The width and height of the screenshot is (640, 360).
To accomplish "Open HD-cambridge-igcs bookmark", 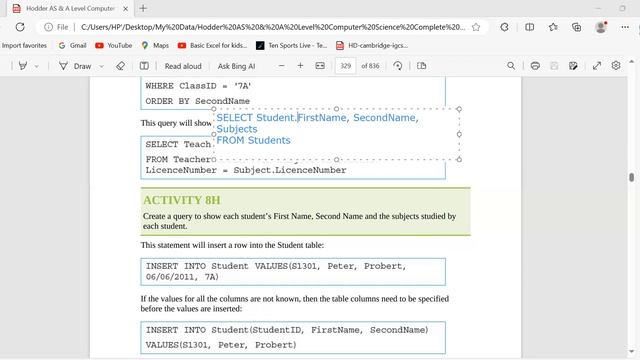I will pyautogui.click(x=372, y=45).
